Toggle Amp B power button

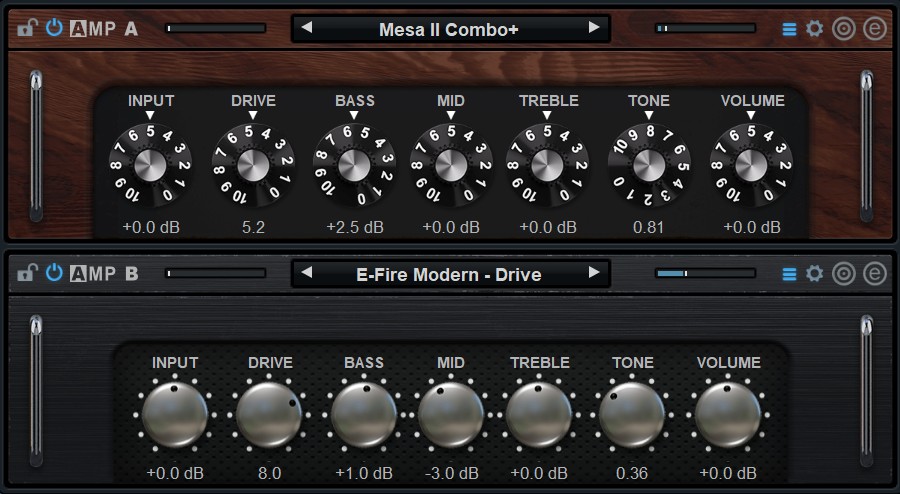pyautogui.click(x=54, y=273)
